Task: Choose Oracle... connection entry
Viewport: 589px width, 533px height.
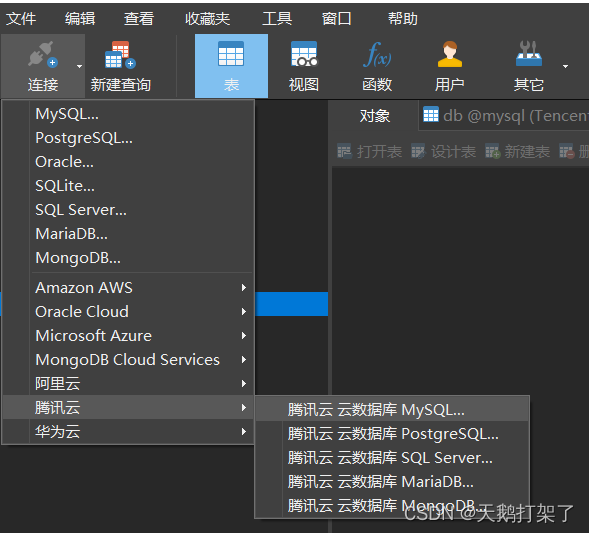Action: tap(128, 162)
